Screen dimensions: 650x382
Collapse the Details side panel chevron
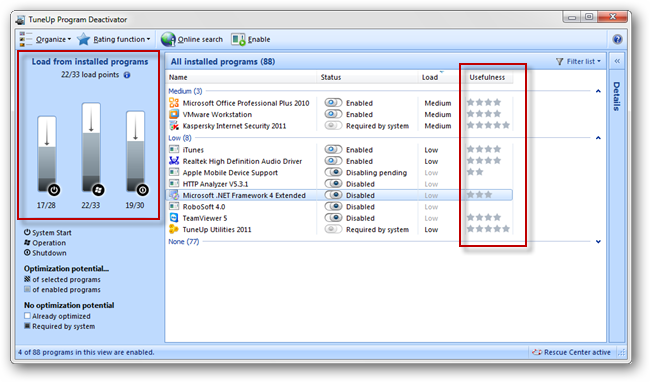[617, 61]
